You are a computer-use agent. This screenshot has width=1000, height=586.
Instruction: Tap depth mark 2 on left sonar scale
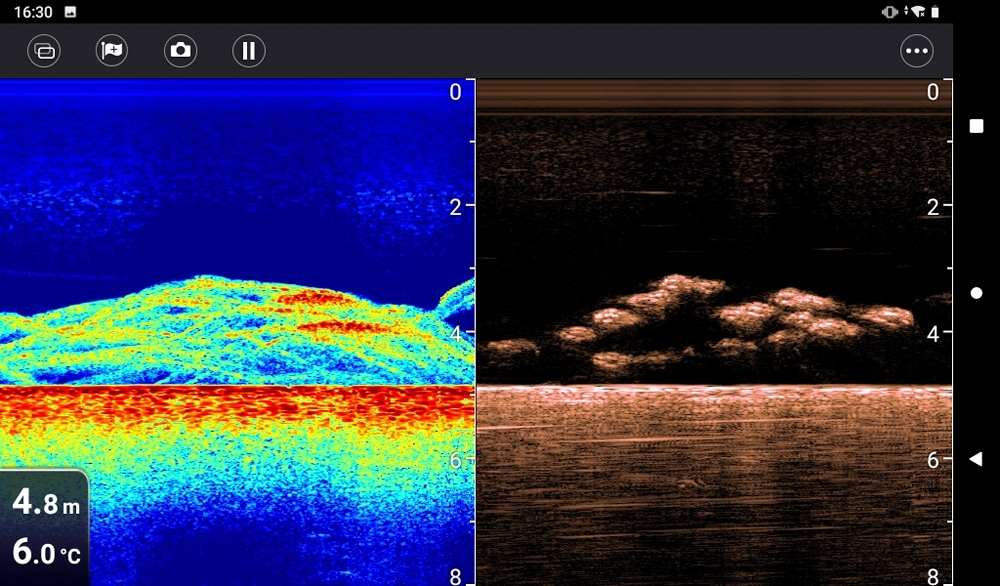coord(456,206)
